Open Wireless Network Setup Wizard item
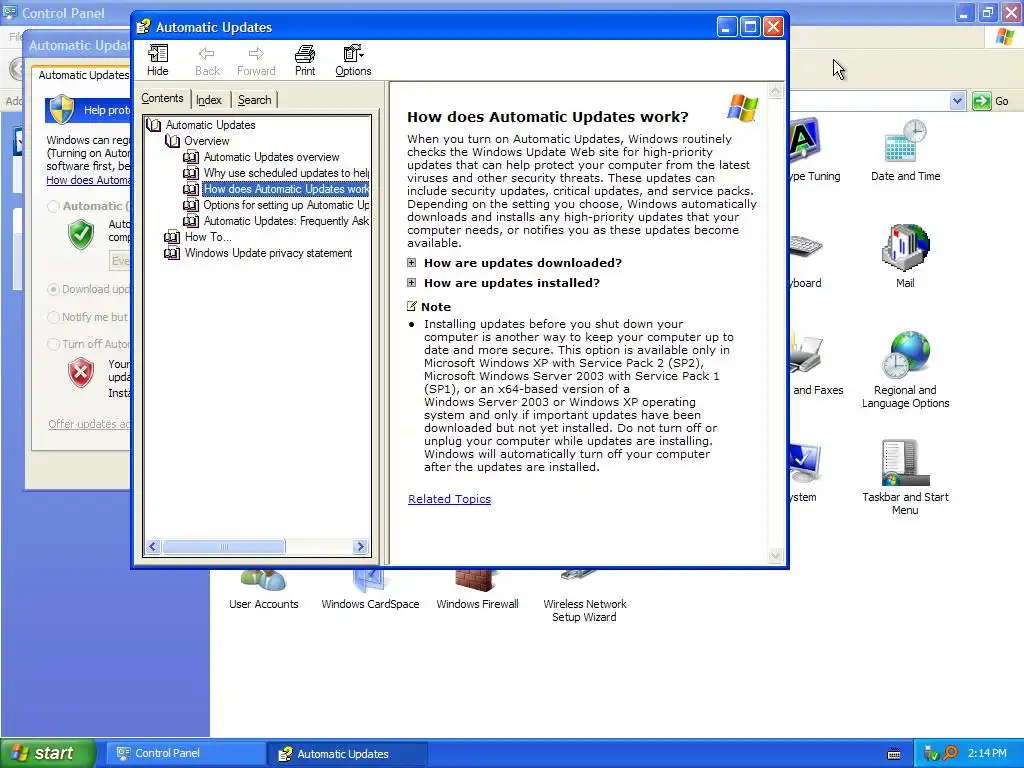 tap(584, 597)
